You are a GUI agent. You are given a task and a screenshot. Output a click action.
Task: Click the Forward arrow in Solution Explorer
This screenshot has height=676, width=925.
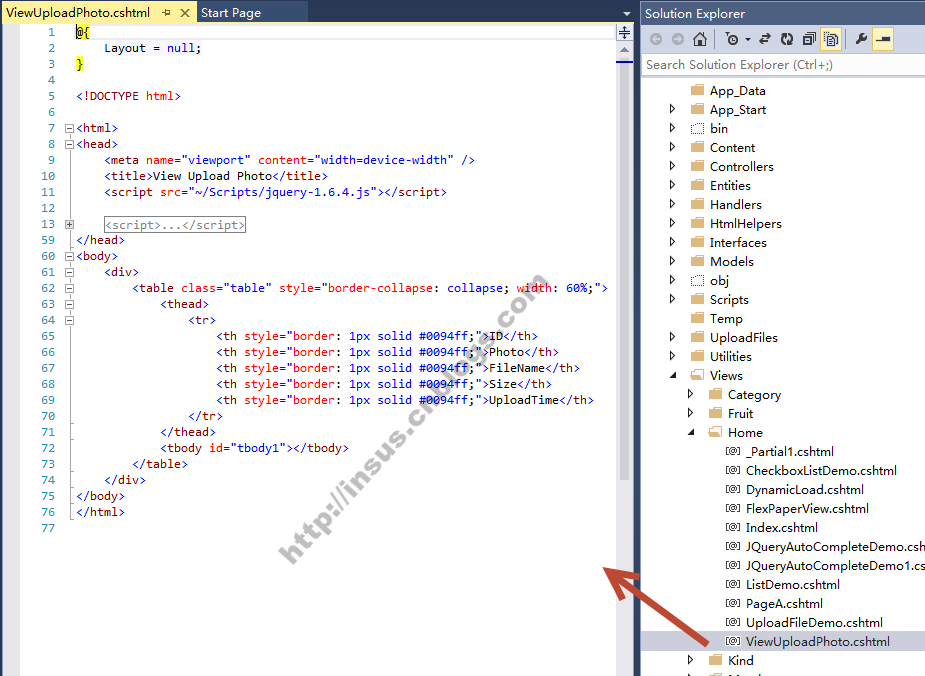coord(678,39)
